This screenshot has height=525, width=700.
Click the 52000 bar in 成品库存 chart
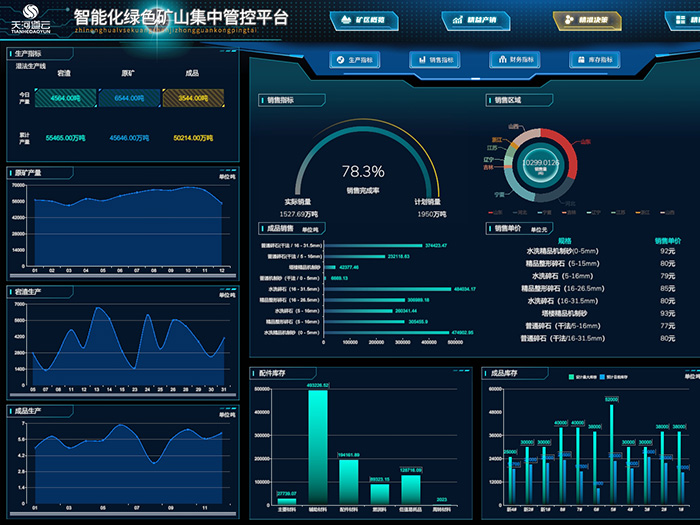tap(611, 454)
